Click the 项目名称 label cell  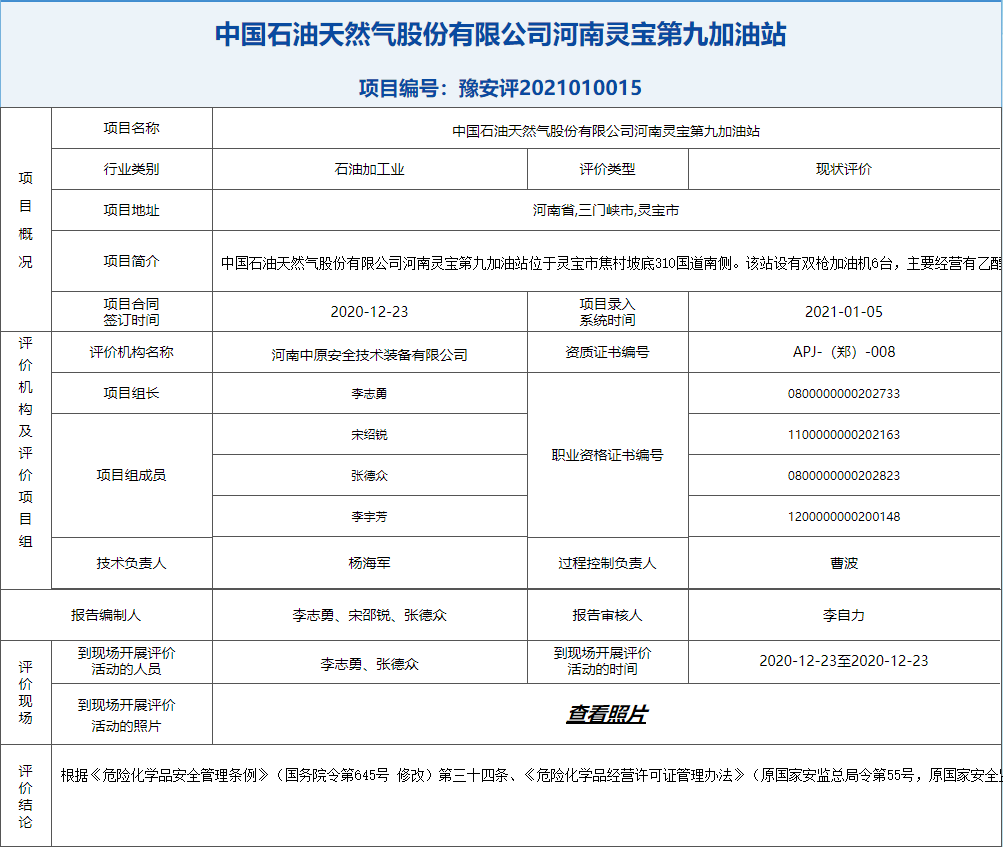pos(132,128)
